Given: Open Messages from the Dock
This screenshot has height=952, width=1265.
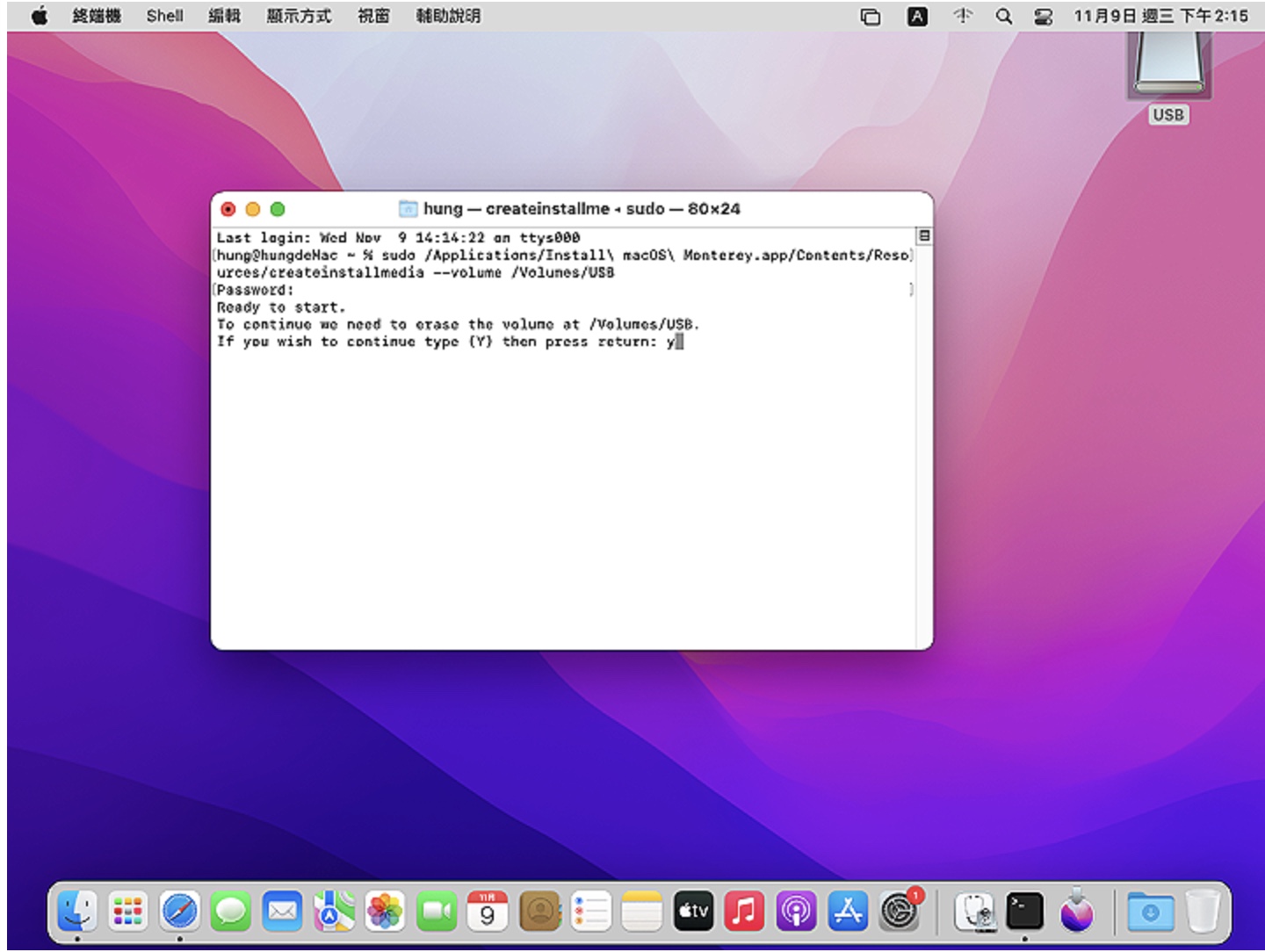Looking at the screenshot, I should click(230, 911).
